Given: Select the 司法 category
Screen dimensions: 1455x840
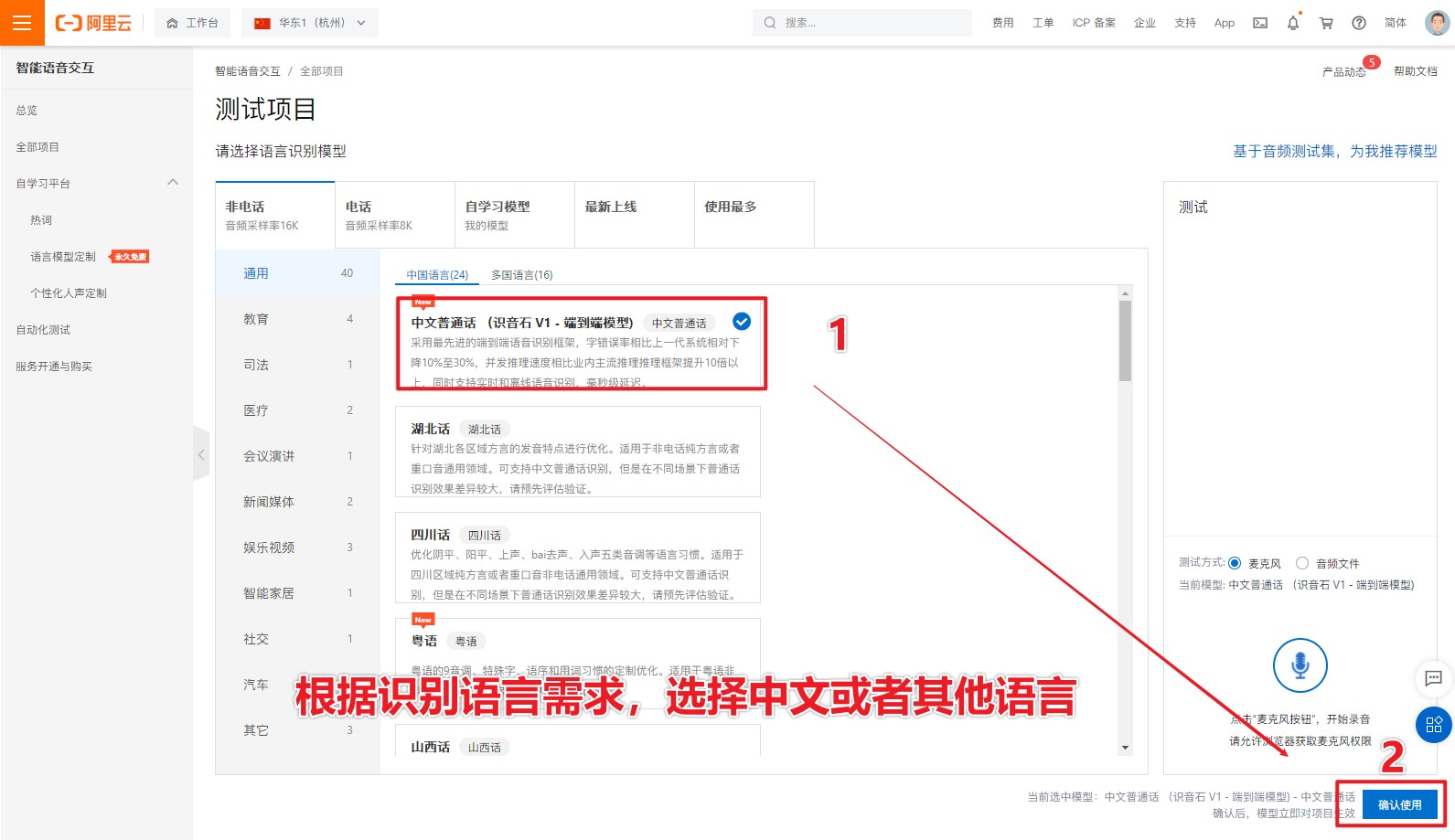Looking at the screenshot, I should (298, 365).
